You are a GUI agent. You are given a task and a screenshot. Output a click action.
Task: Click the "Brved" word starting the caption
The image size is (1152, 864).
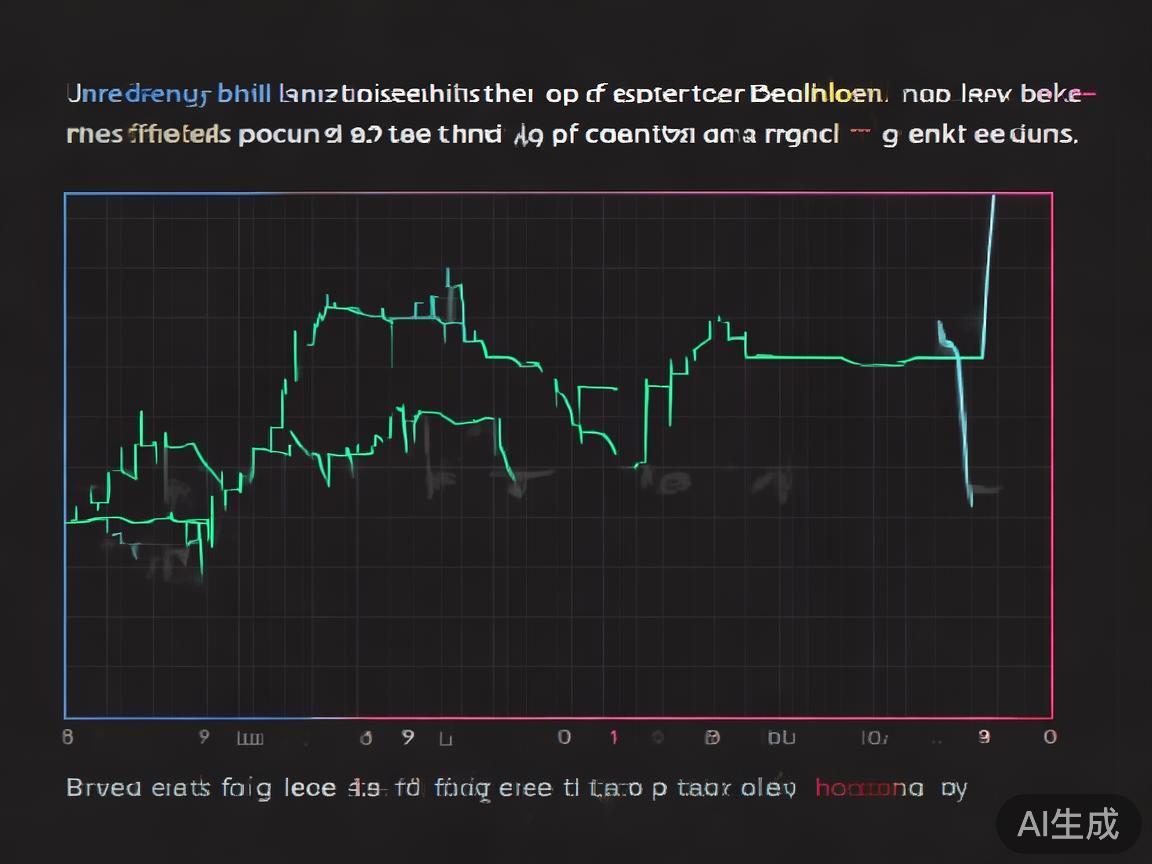click(102, 788)
